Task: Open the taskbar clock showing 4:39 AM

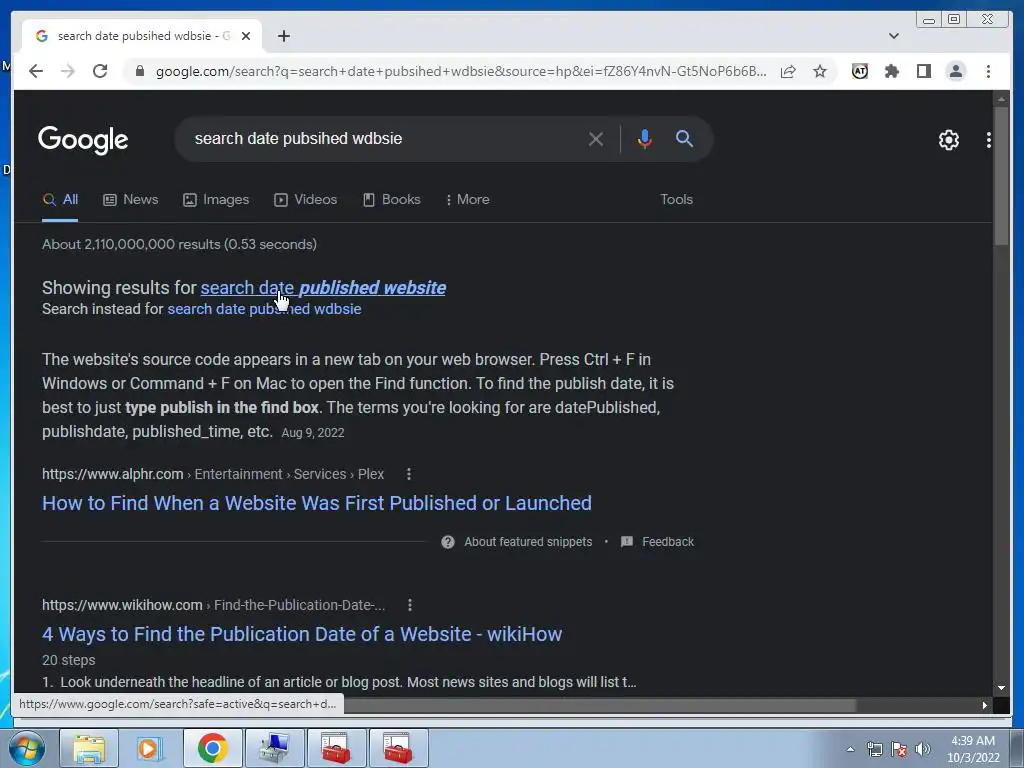Action: (973, 749)
